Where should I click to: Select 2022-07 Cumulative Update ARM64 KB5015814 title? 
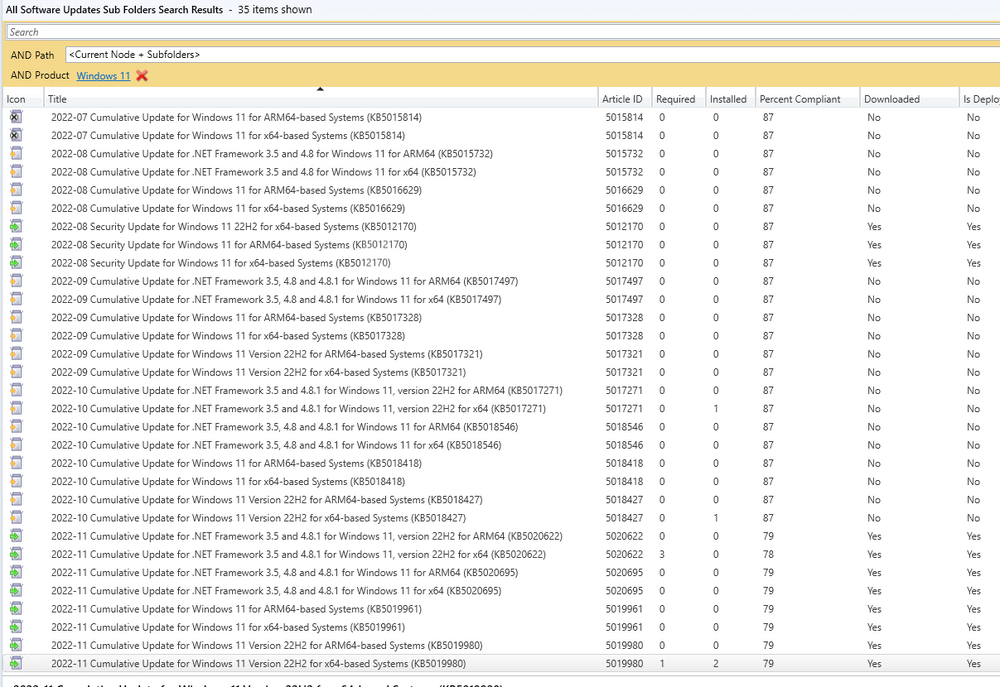236,117
